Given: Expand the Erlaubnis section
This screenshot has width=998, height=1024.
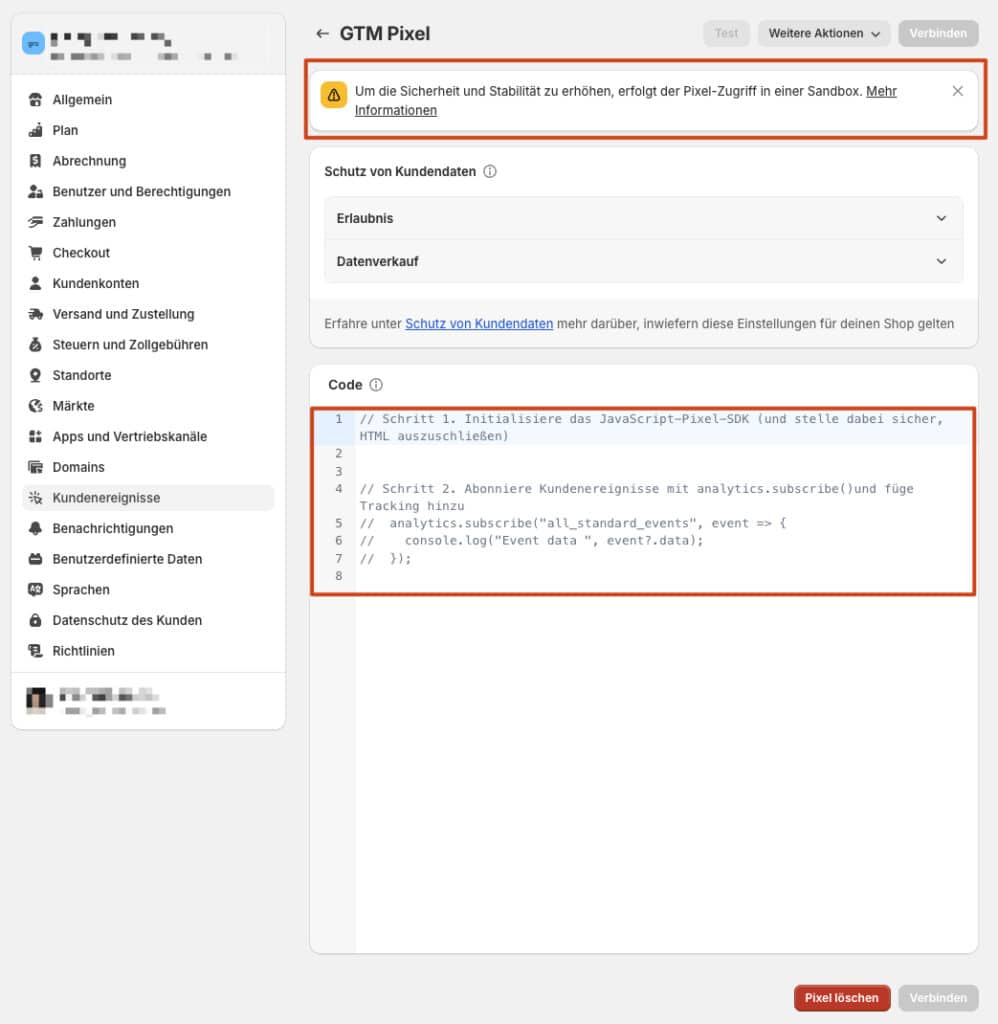Looking at the screenshot, I should [x=643, y=219].
